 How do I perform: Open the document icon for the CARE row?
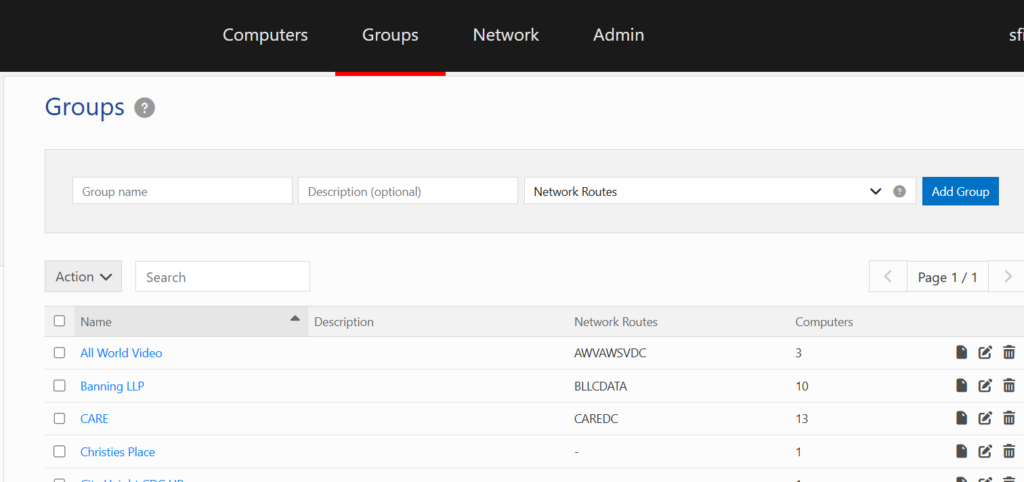tap(961, 419)
